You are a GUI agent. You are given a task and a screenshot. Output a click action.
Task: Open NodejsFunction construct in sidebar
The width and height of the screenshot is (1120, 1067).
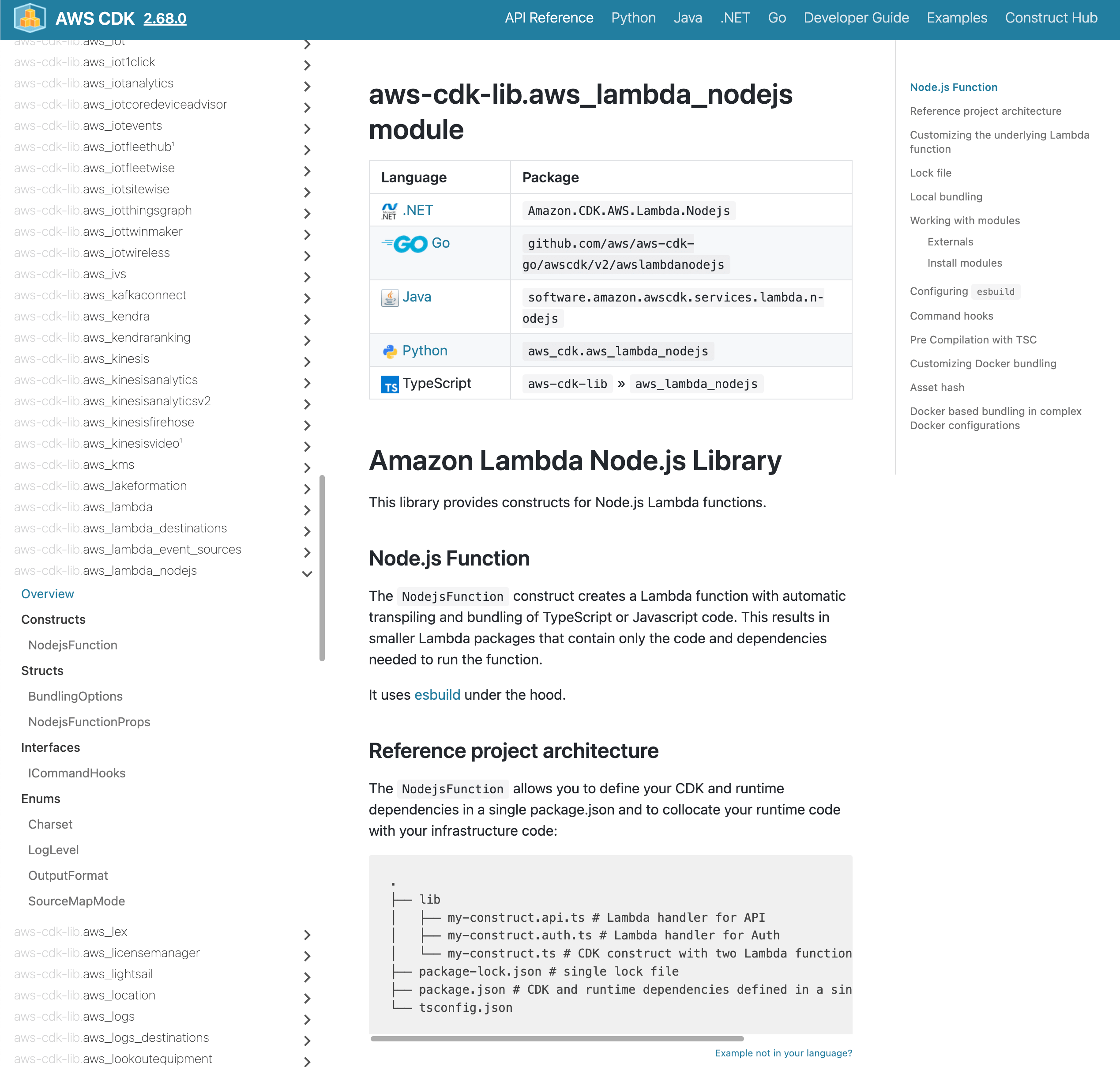coord(73,645)
